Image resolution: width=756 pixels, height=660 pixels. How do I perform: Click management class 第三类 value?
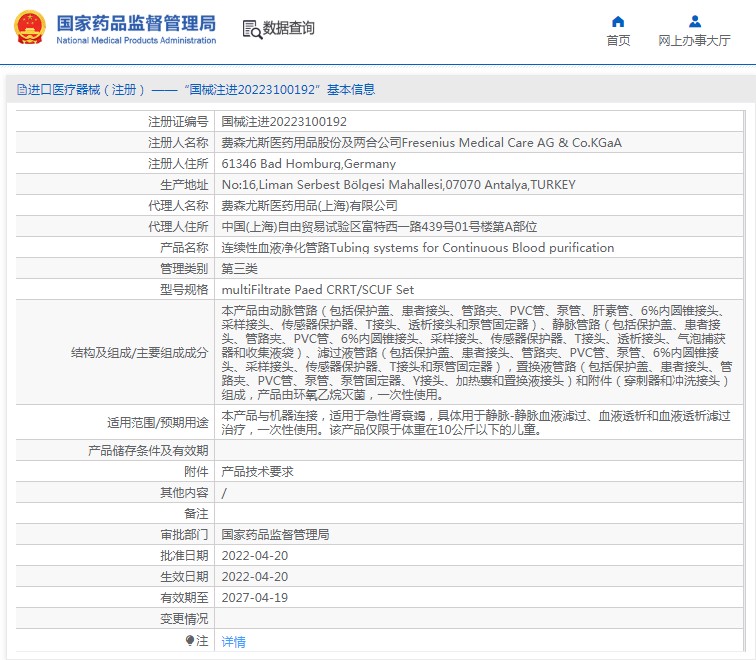coord(239,269)
